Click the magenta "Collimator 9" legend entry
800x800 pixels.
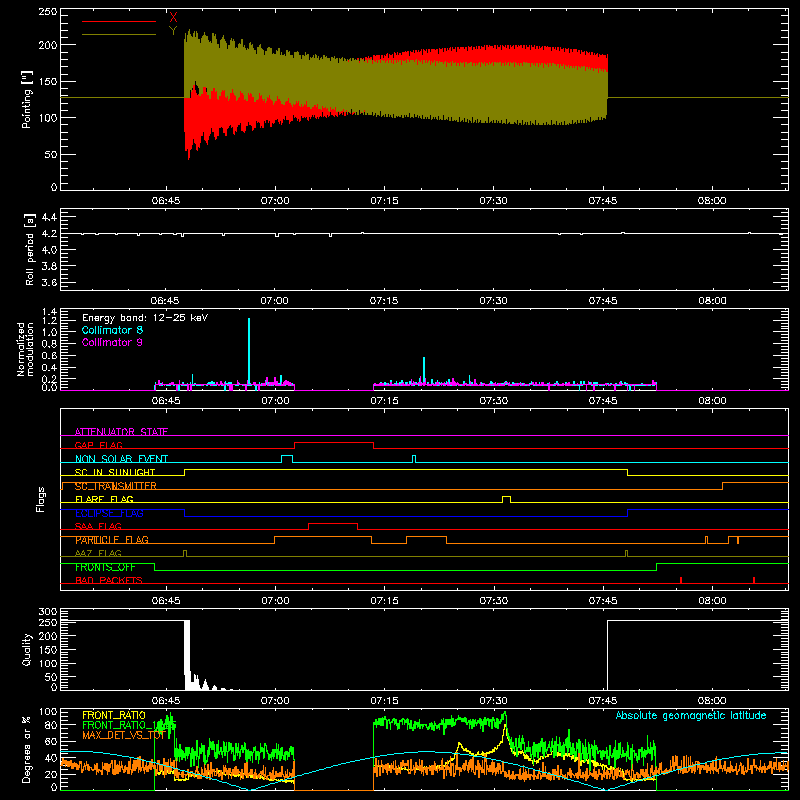click(112, 342)
